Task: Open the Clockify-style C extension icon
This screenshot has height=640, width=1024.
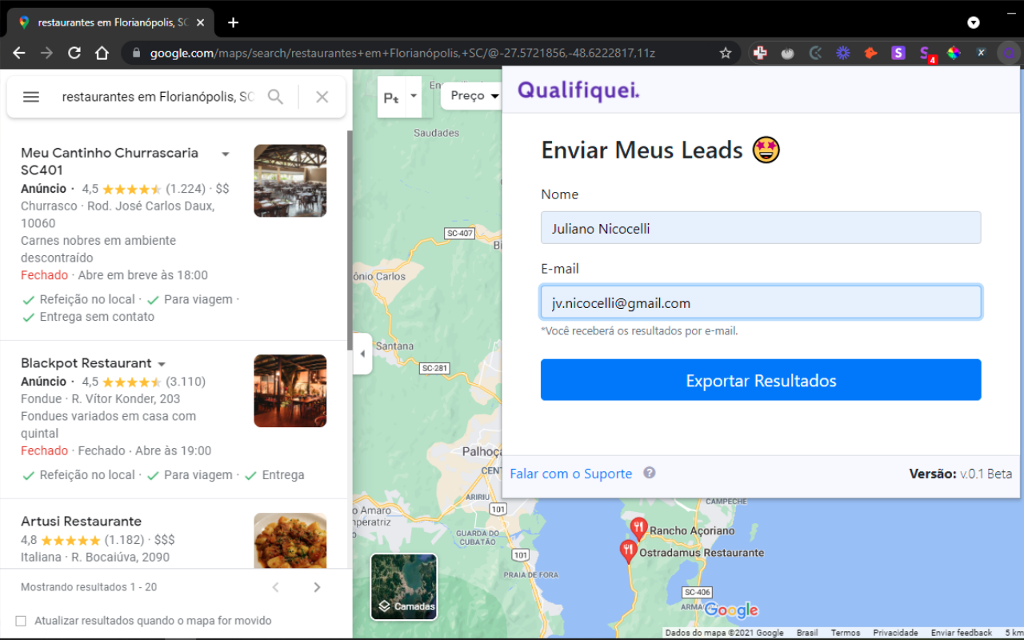Action: [x=815, y=53]
